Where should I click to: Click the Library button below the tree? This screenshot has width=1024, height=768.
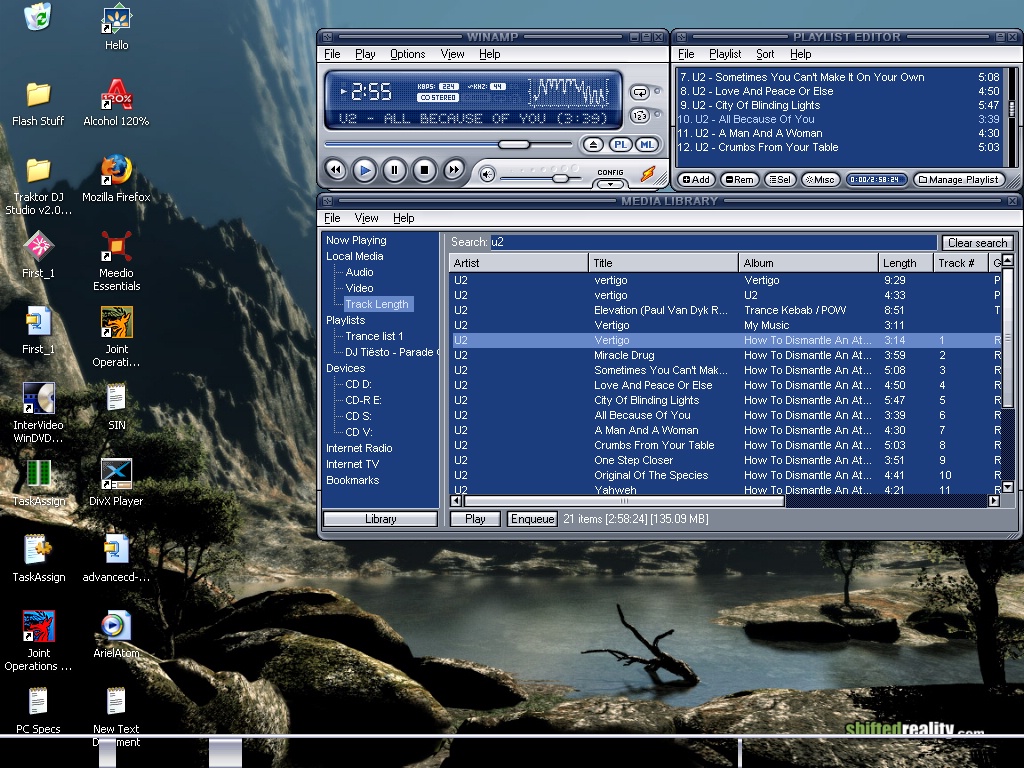point(380,519)
